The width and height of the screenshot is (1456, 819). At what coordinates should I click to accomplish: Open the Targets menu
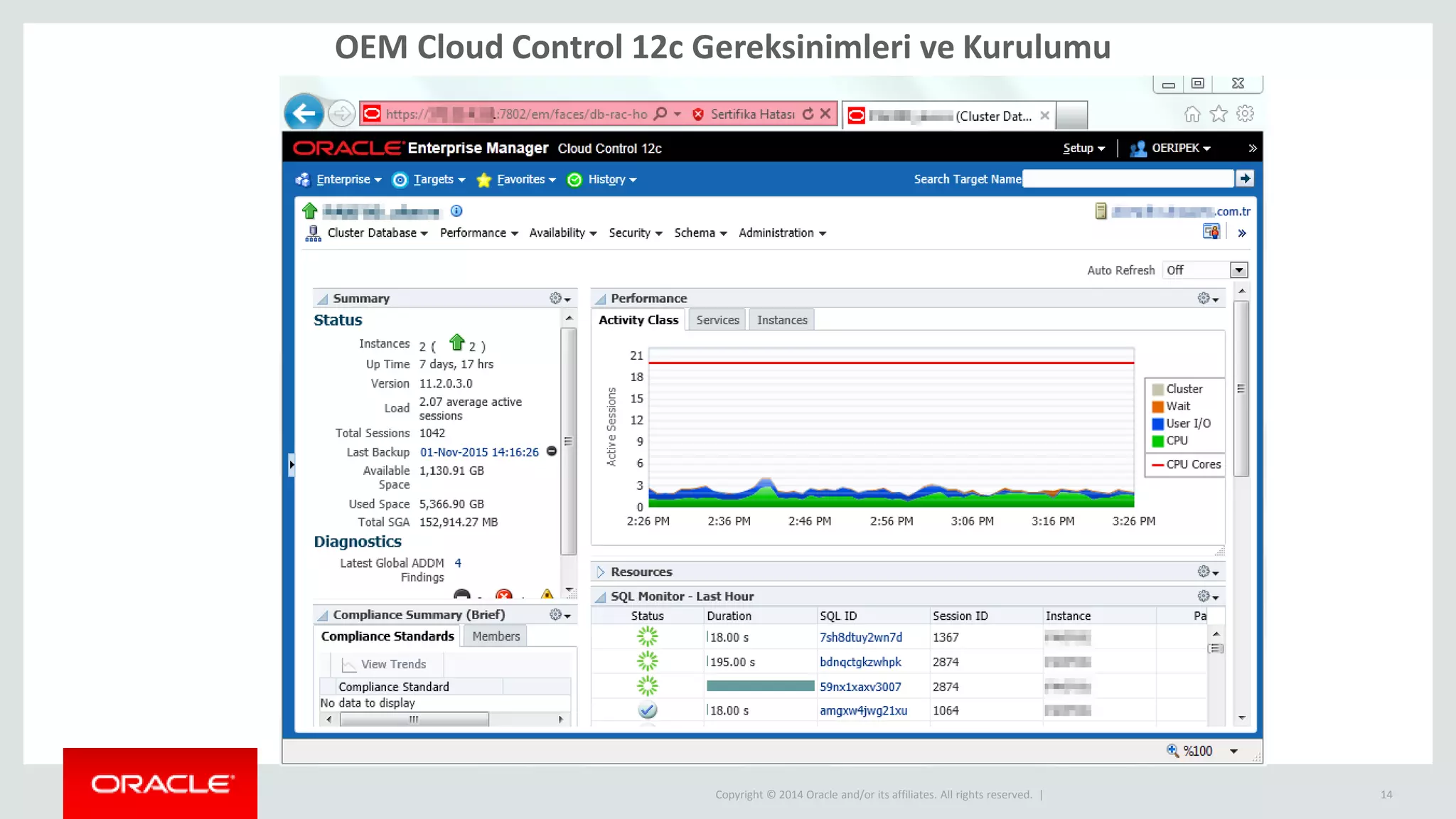[x=429, y=179]
